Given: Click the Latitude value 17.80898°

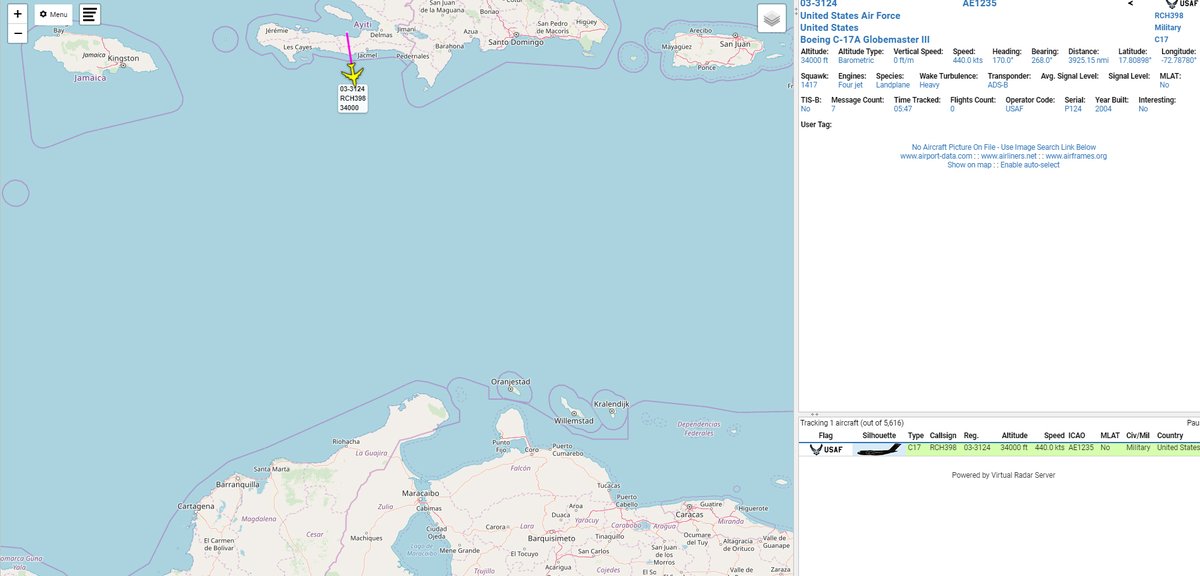Looking at the screenshot, I should tap(1133, 60).
